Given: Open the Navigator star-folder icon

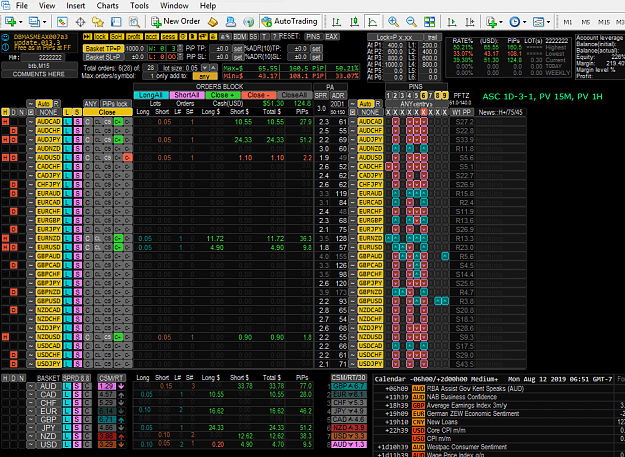Looking at the screenshot, I should [x=98, y=22].
